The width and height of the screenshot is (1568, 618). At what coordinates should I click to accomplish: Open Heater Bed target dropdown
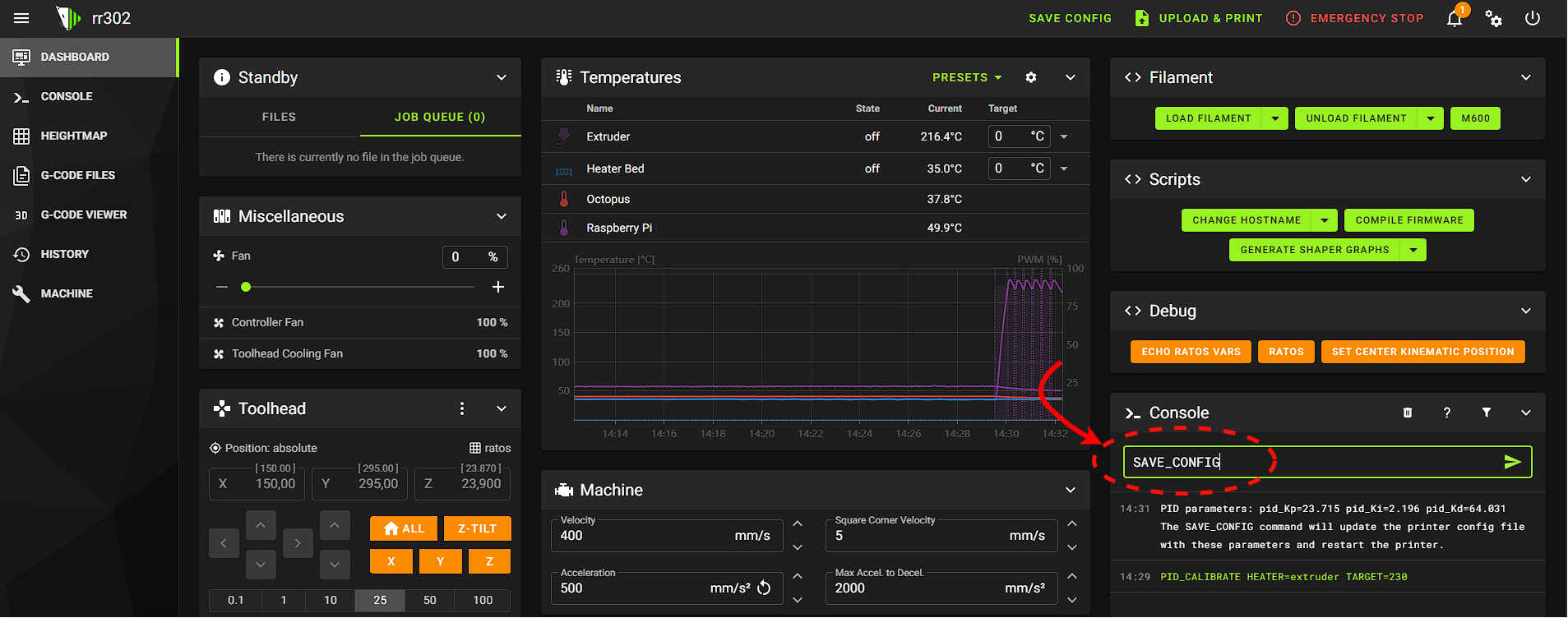(x=1064, y=168)
